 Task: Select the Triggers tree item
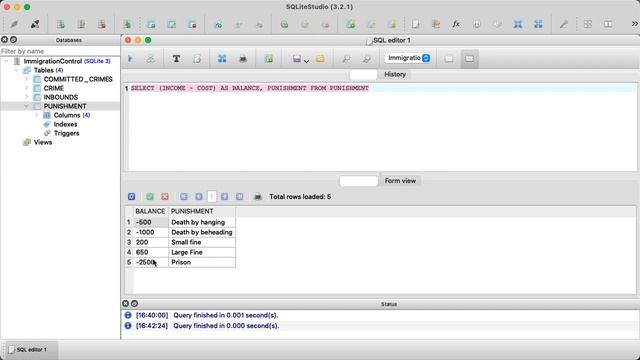pos(67,133)
